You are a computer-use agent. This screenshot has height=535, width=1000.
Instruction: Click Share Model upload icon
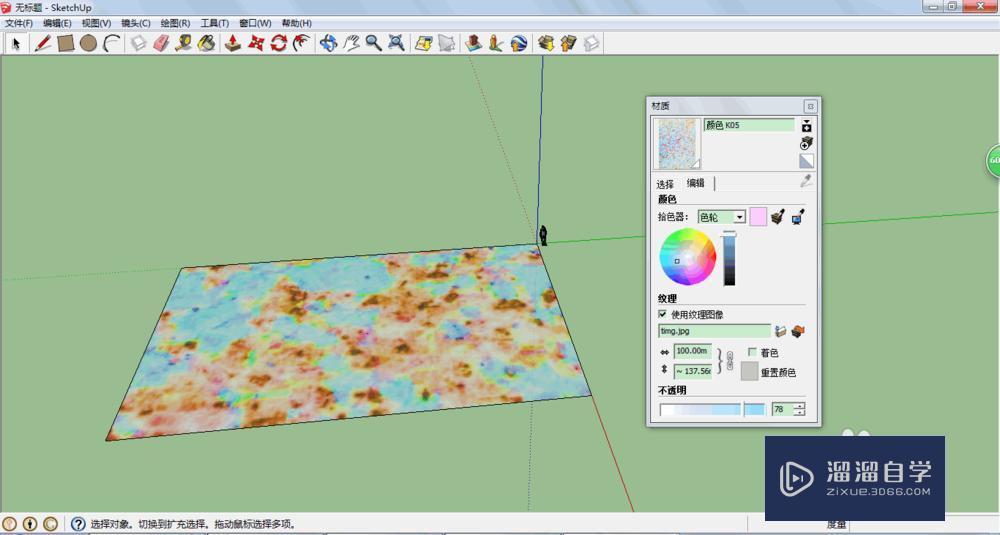click(569, 43)
